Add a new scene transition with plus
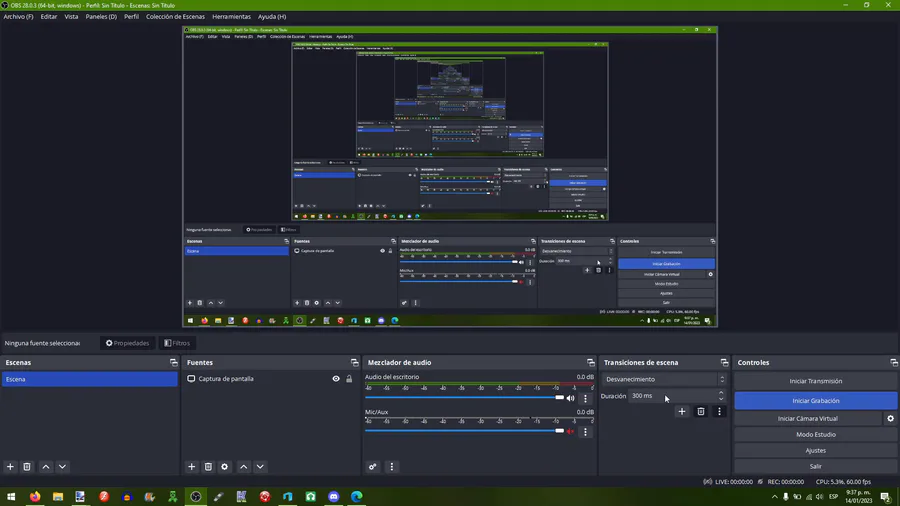 click(x=682, y=411)
